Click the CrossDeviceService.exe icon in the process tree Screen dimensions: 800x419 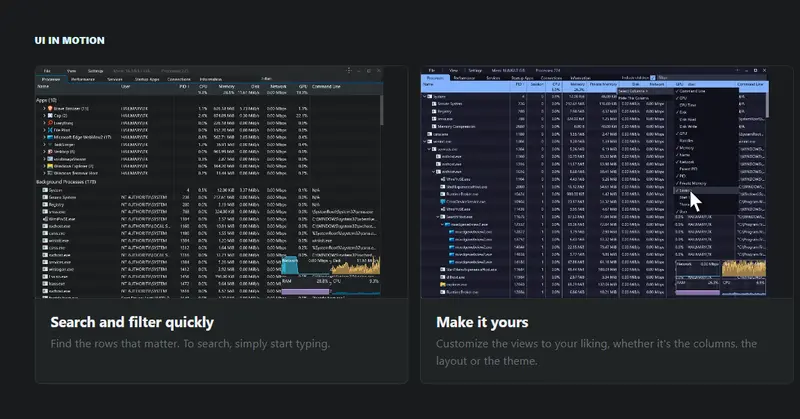(442, 202)
